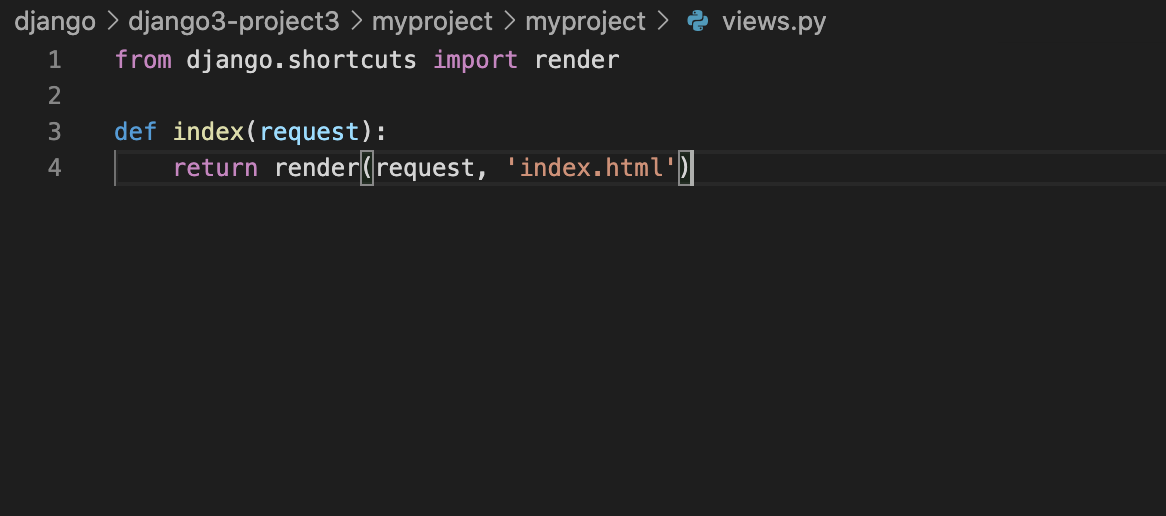Click the highlighted closing parenthesis after 'index.html'
The width and height of the screenshot is (1166, 516).
686,168
